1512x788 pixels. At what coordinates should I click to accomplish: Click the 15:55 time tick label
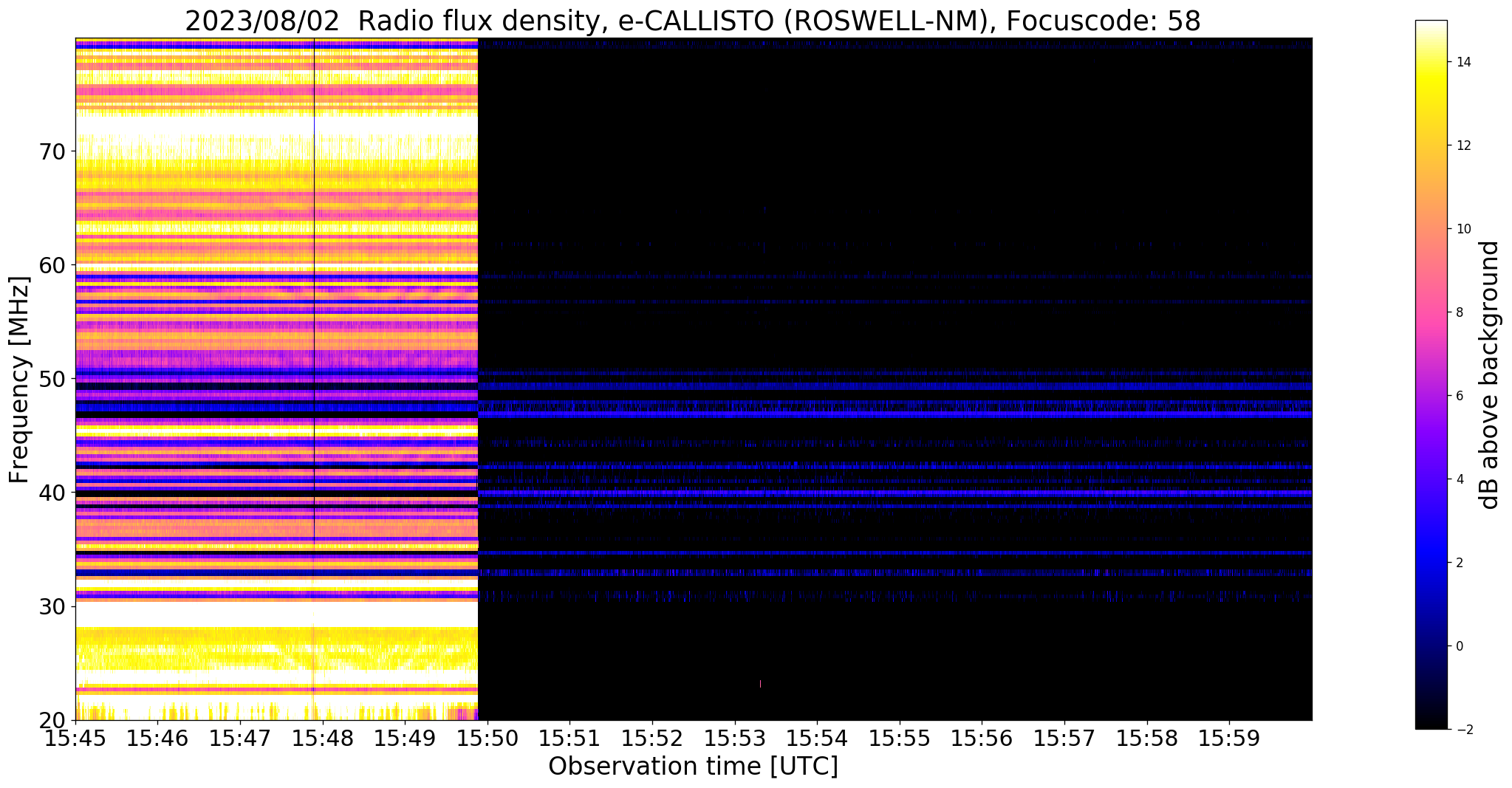pos(900,738)
